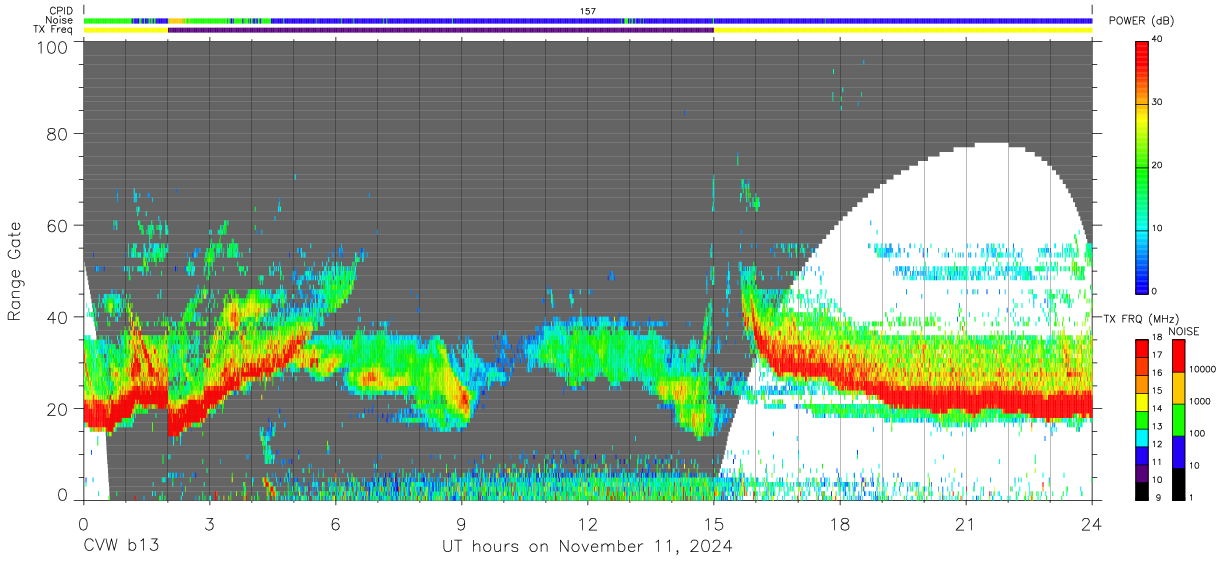Click TX frequency scale label '18'
Screen dimensions: 1228x567
1159,339
